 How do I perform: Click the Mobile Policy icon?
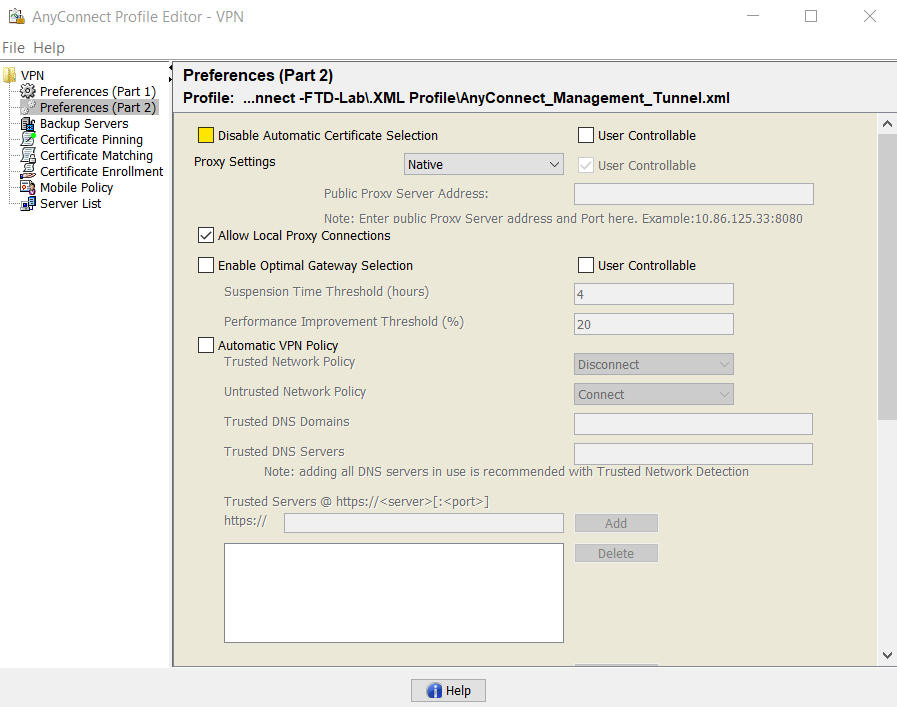click(27, 187)
